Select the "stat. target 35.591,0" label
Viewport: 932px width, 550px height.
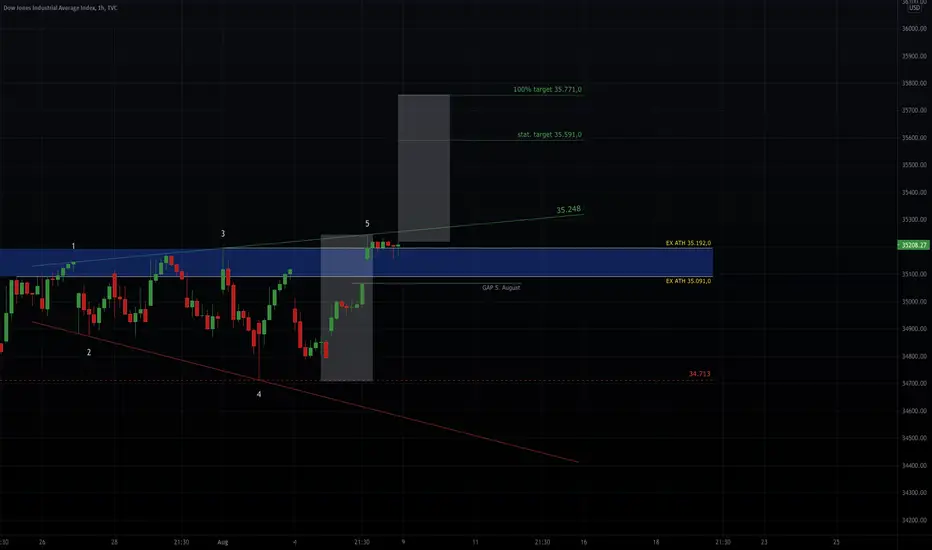tap(549, 134)
